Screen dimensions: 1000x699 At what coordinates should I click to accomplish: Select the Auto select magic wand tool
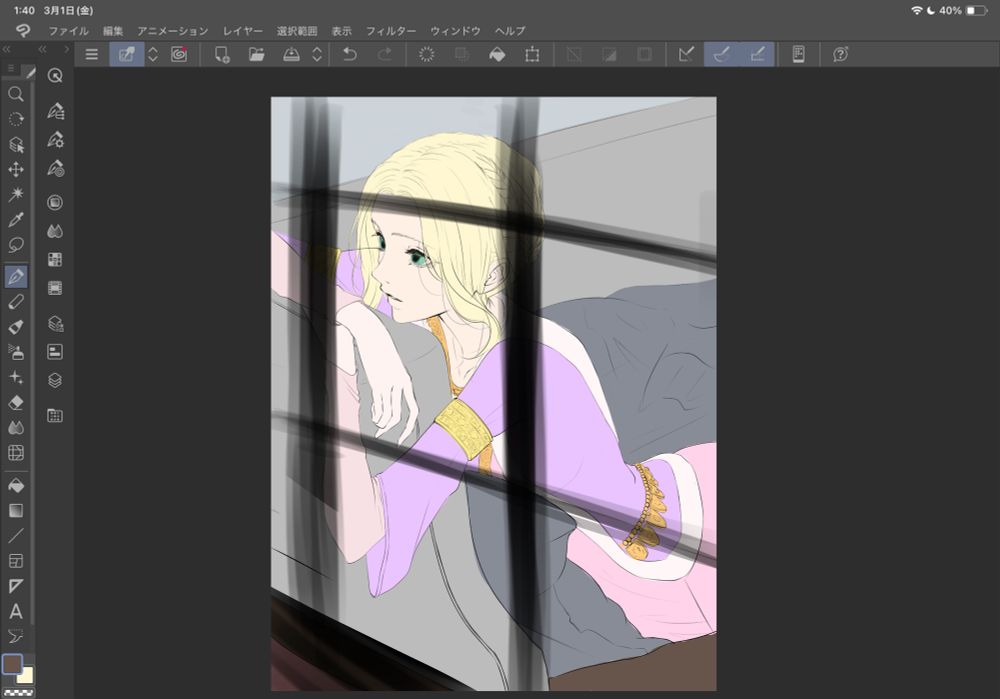coord(16,194)
